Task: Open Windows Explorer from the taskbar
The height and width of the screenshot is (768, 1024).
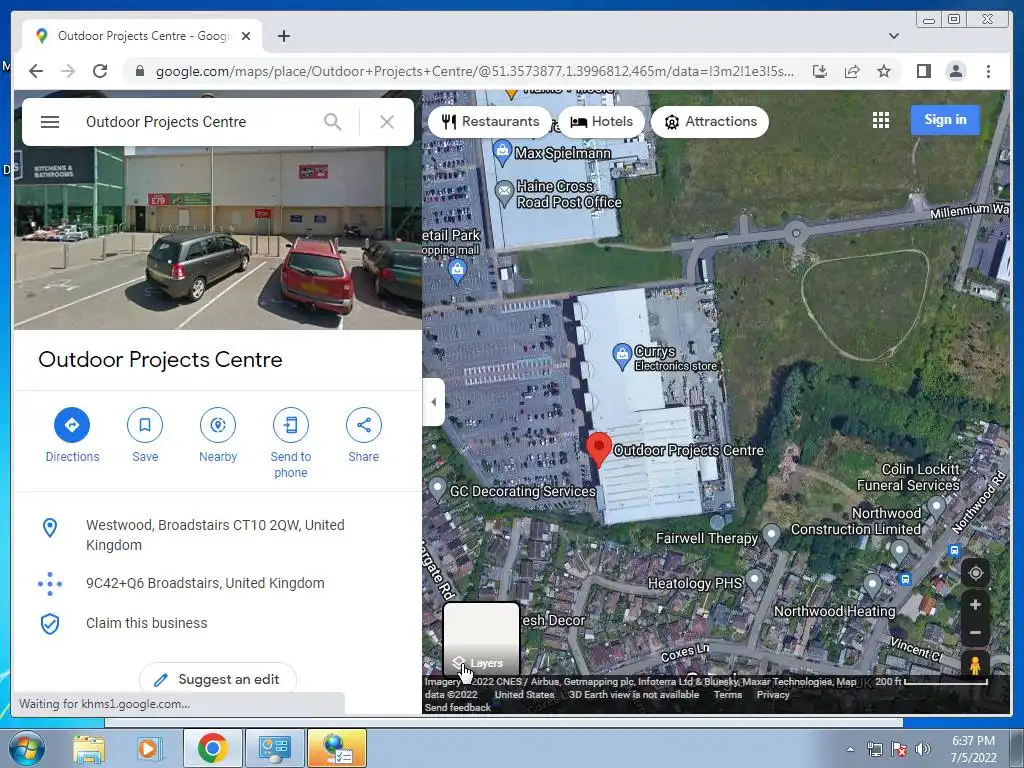Action: [x=89, y=748]
